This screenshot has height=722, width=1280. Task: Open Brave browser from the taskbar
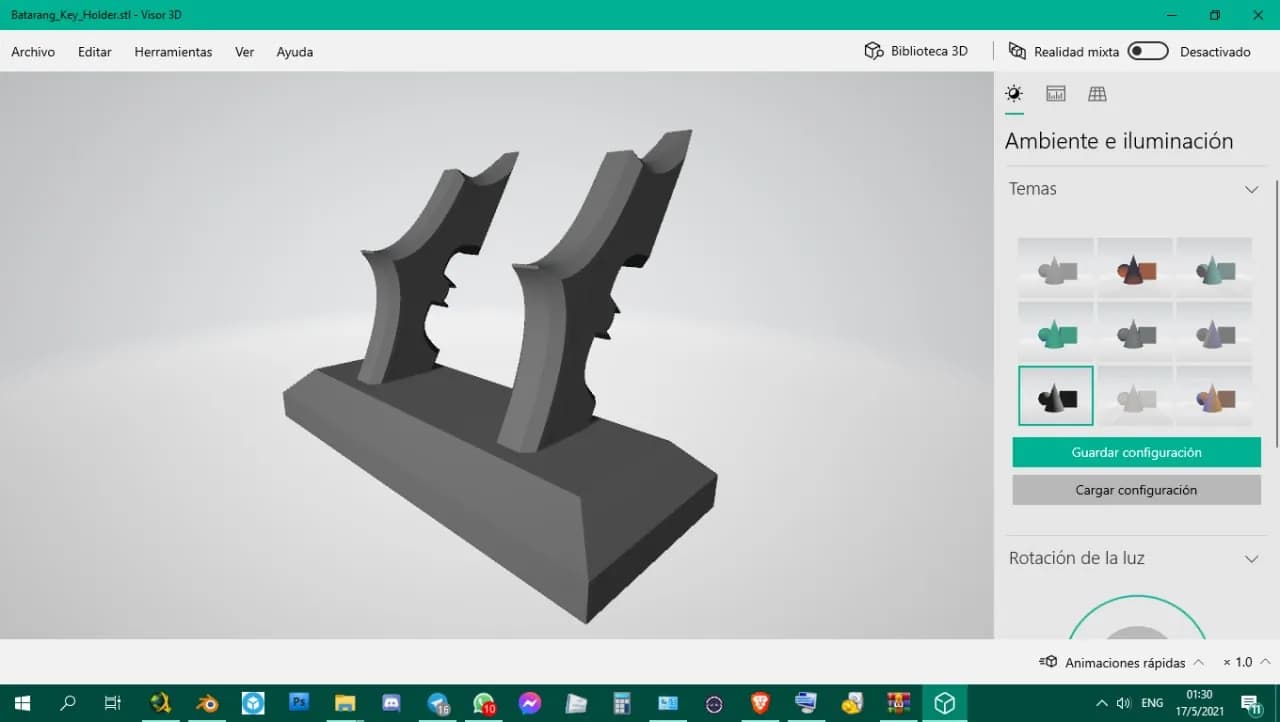point(760,703)
